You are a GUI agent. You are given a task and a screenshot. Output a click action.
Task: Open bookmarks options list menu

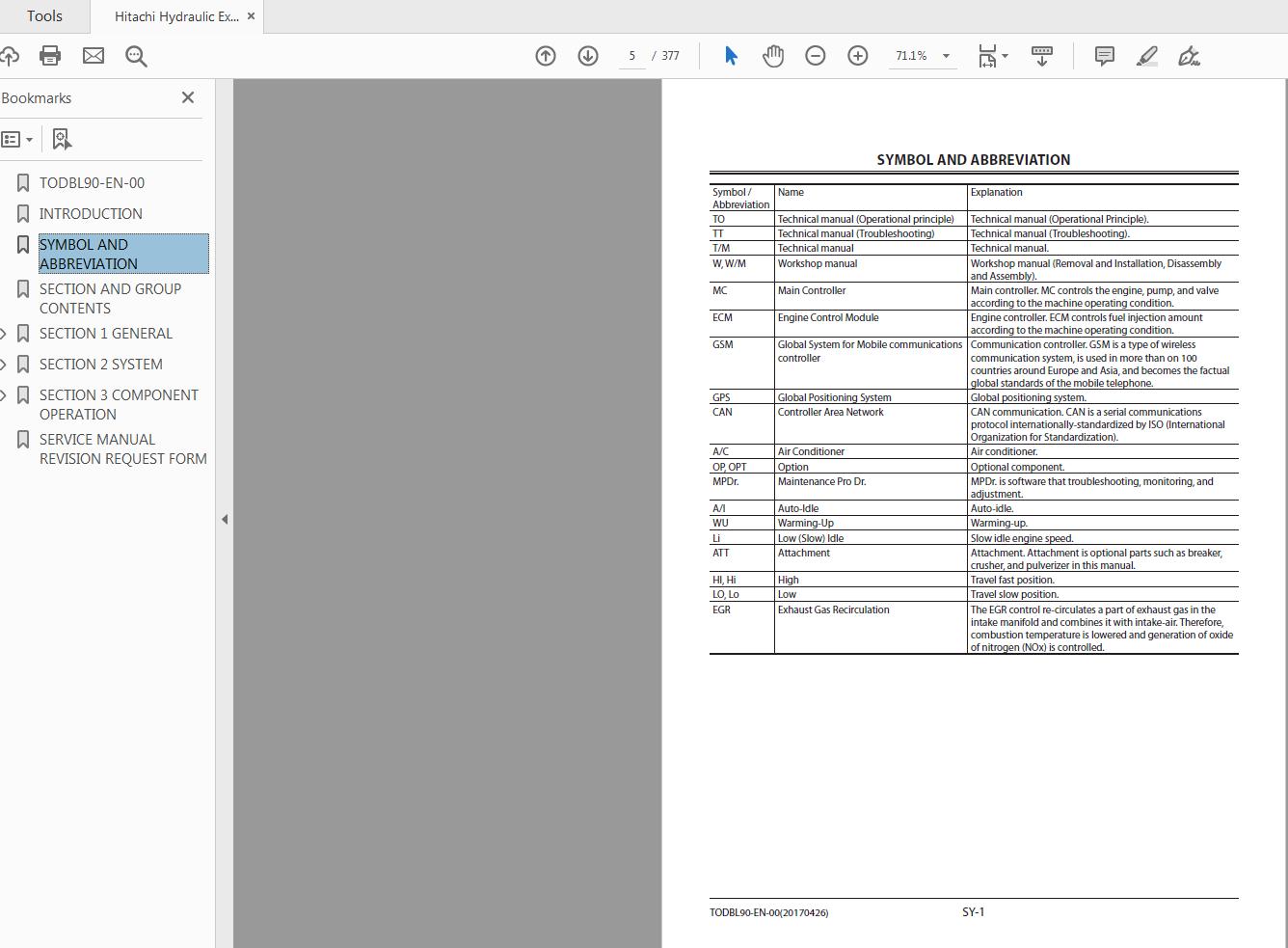pyautogui.click(x=17, y=140)
